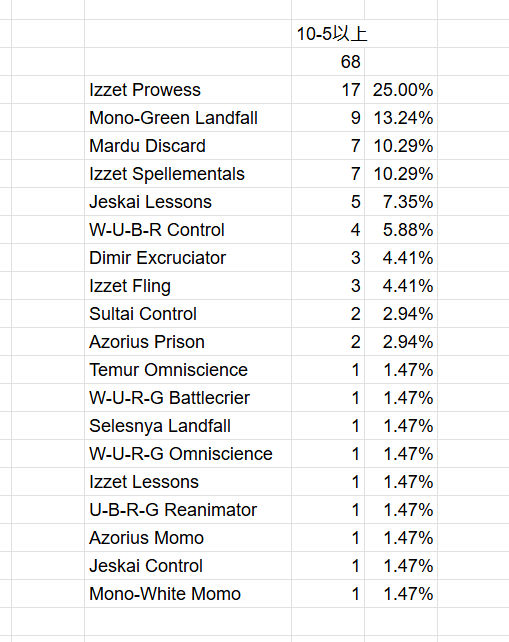Select the Azorius Prison cell
The image size is (509, 642).
[x=188, y=342]
